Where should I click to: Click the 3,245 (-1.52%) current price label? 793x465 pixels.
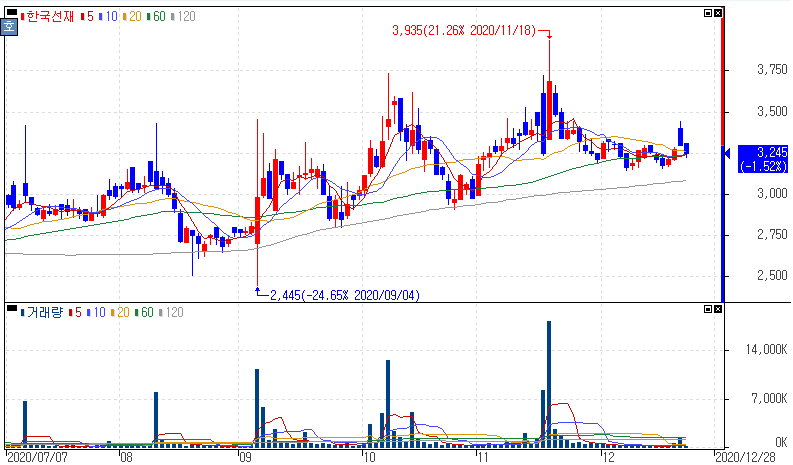coord(763,159)
